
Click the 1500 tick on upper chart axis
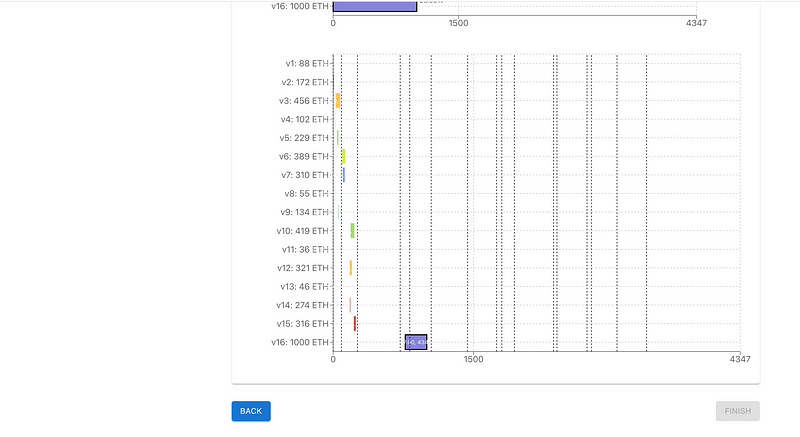click(x=458, y=23)
